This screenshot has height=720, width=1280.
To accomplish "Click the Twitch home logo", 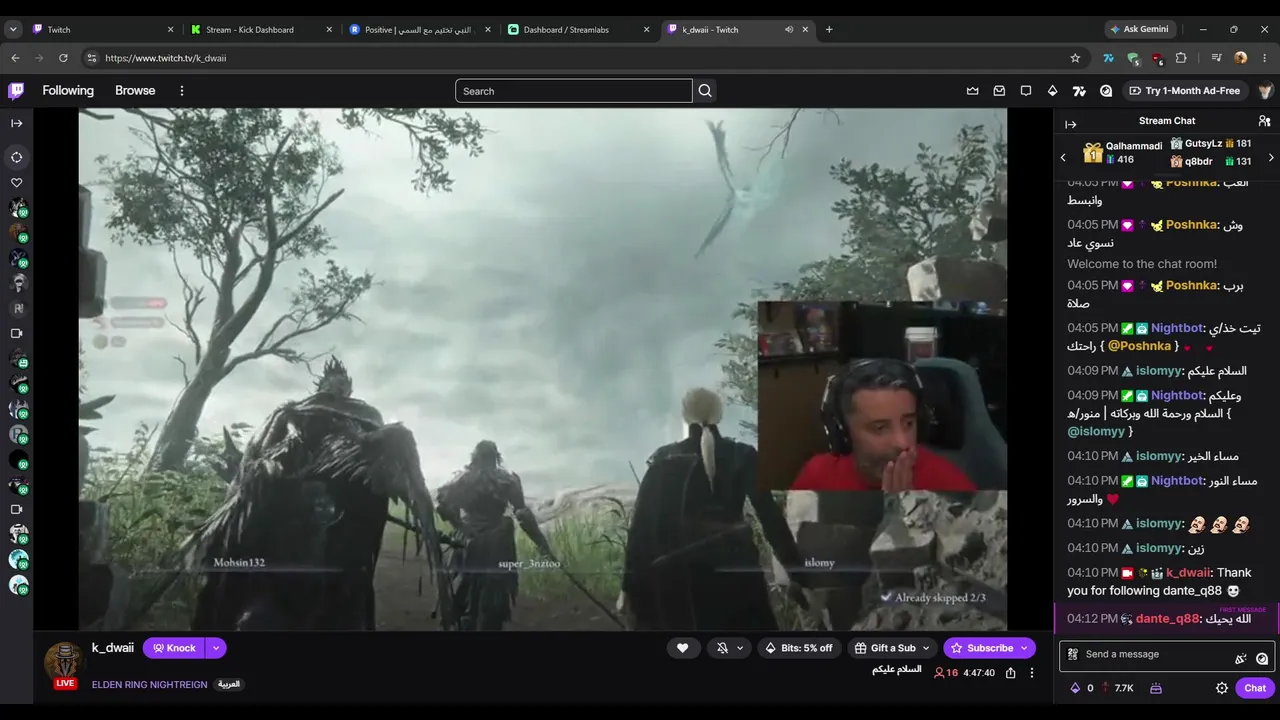I will (x=16, y=91).
